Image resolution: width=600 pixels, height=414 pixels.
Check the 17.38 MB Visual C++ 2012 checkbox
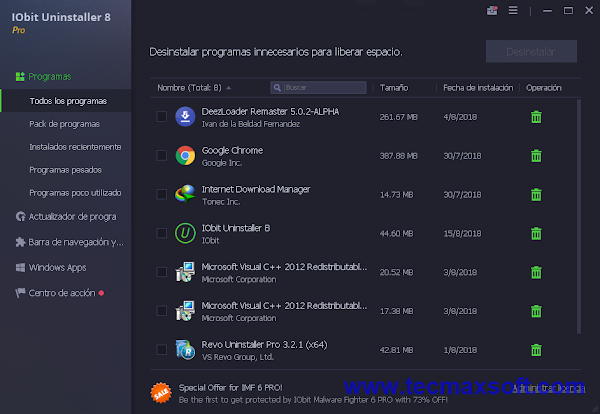pos(162,311)
